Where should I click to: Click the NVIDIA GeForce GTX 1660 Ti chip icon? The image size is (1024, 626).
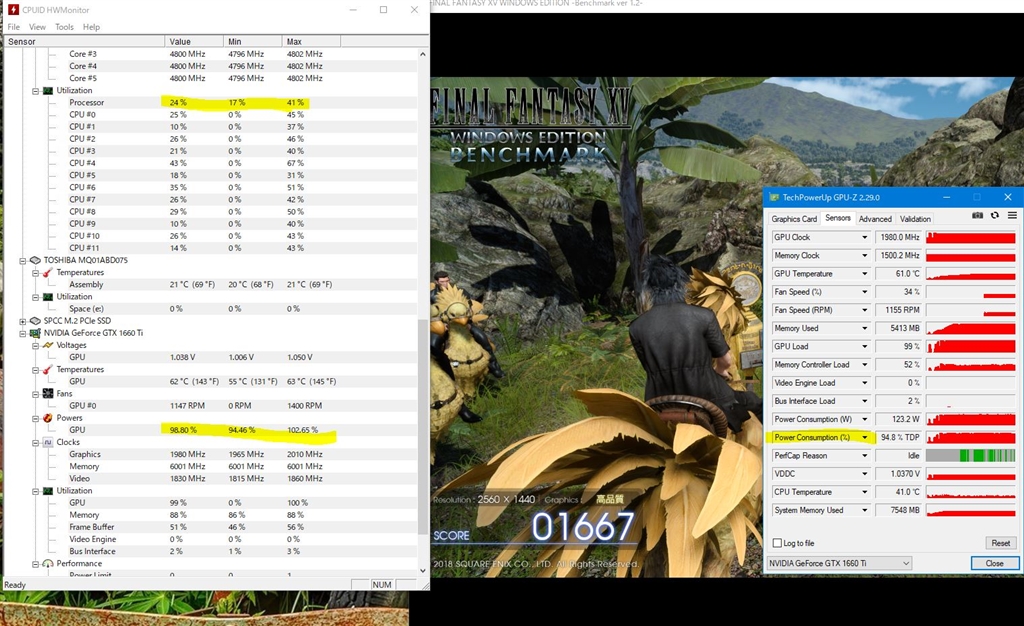(x=35, y=333)
